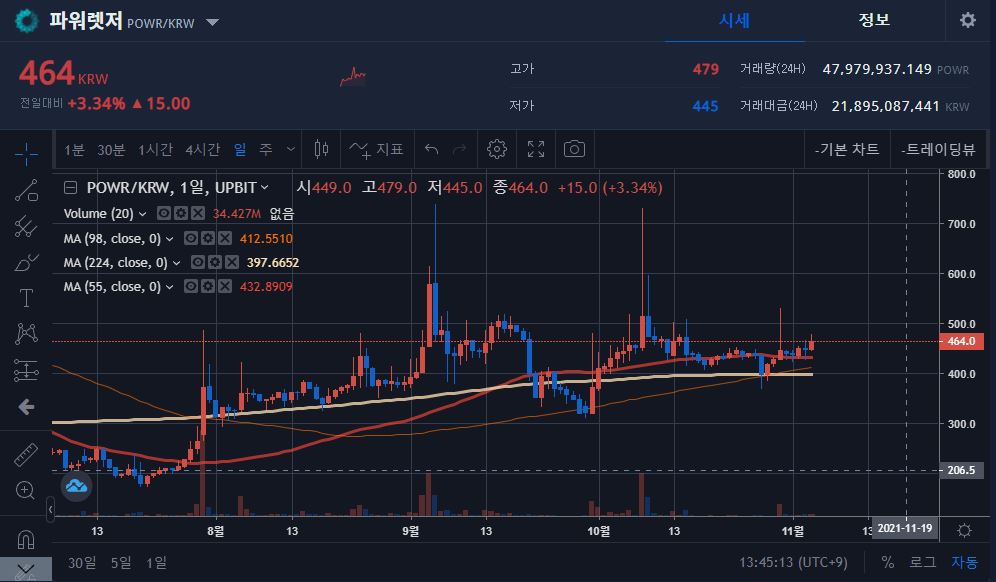Expand Volume (20) indicator options arrow

pyautogui.click(x=142, y=214)
